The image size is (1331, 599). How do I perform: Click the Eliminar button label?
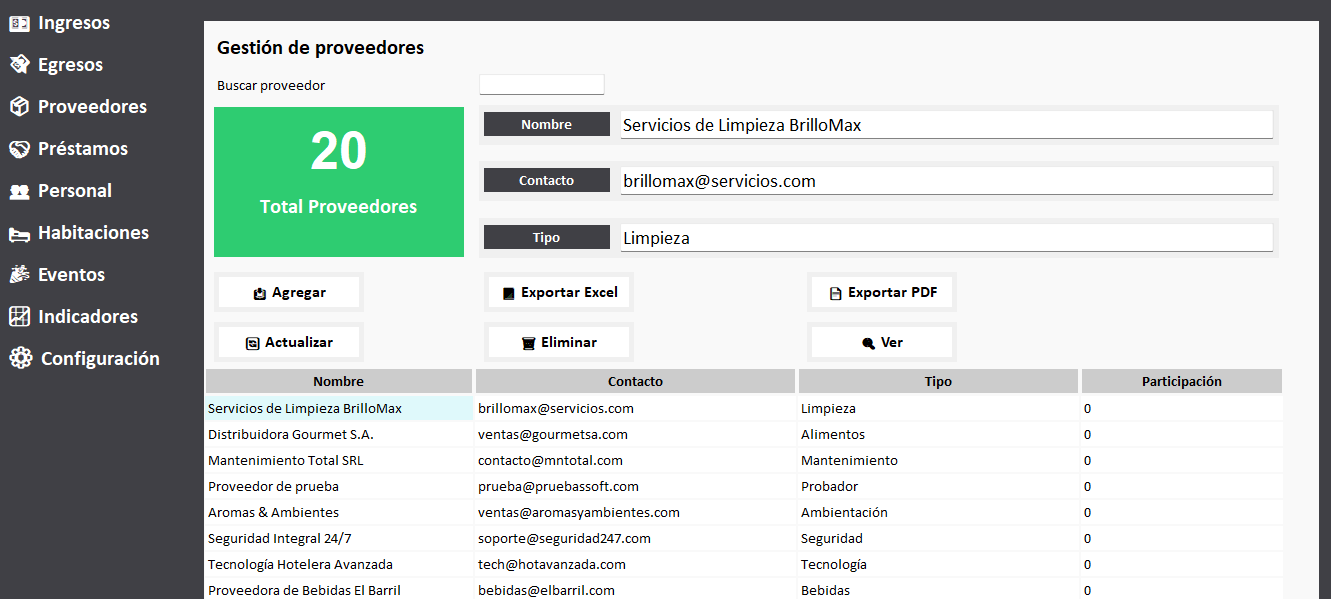click(569, 342)
